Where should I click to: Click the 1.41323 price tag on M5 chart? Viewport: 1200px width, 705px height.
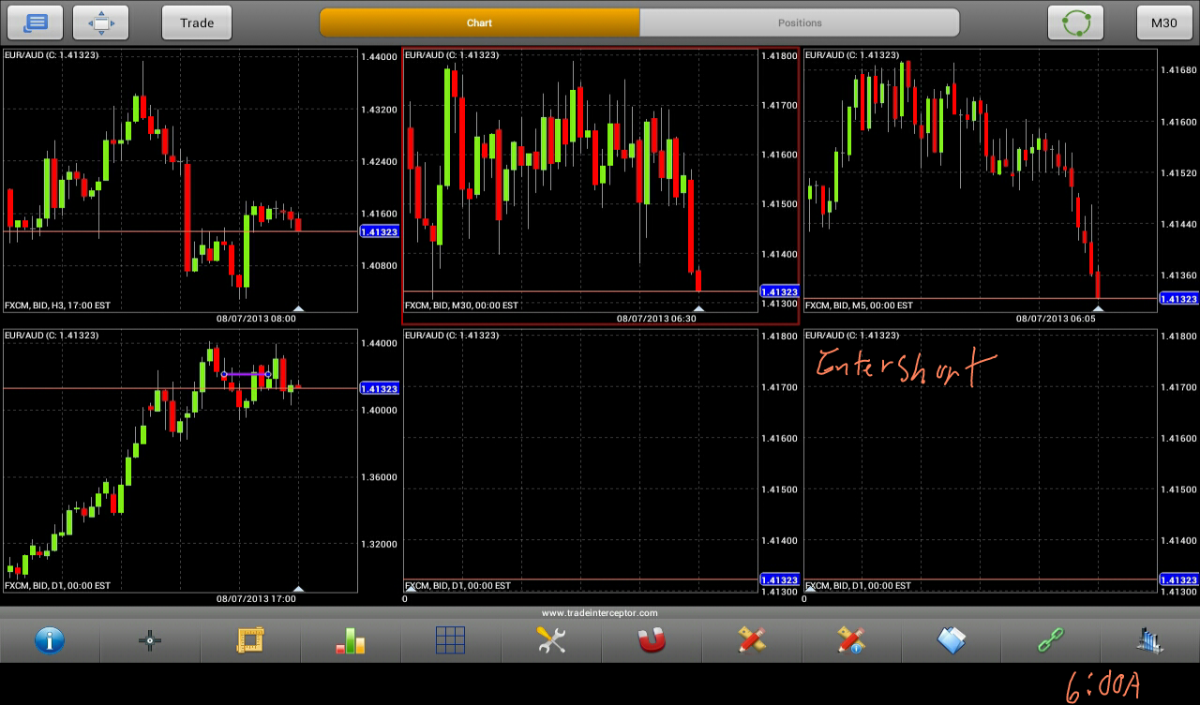coord(1179,298)
